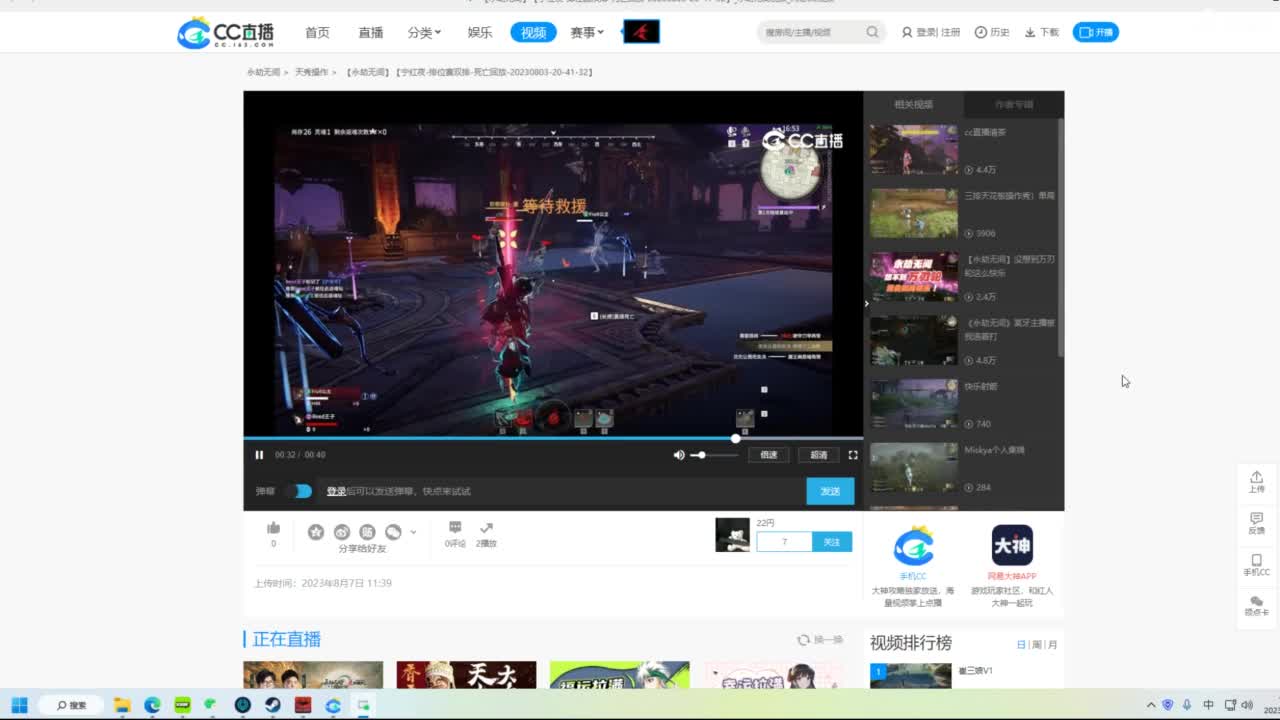Seek using the video progress bar handle

click(736, 438)
